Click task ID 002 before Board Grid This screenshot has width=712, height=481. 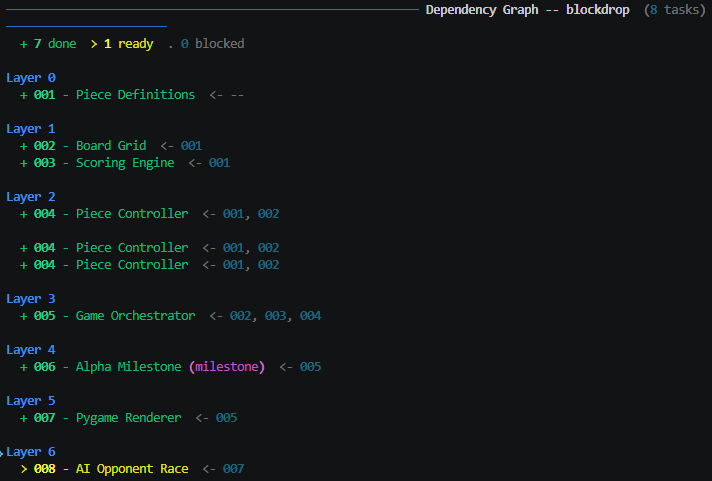[x=44, y=146]
